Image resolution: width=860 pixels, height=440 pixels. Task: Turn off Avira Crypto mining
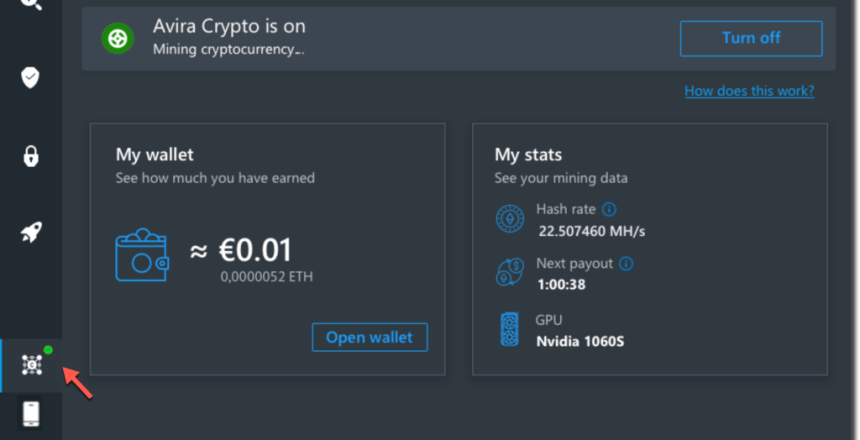(x=751, y=38)
